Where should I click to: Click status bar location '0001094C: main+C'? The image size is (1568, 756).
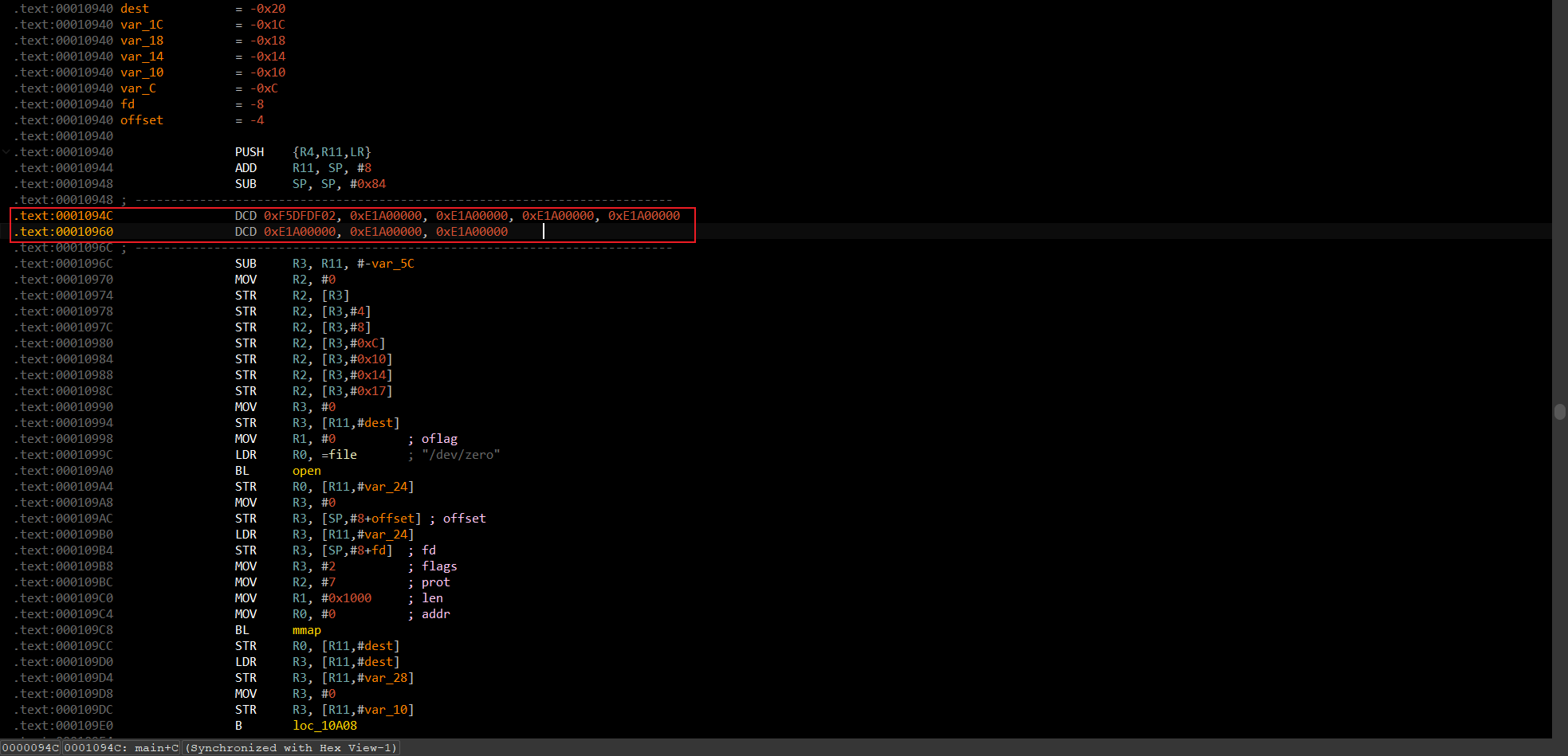(121, 748)
